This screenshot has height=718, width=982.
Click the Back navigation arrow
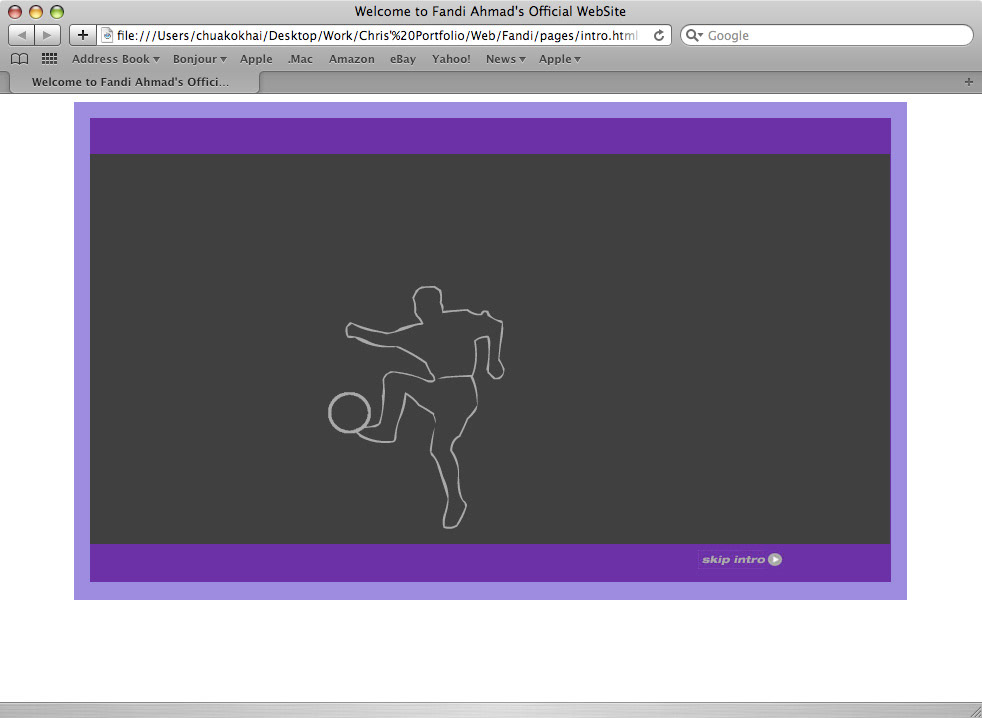point(21,35)
